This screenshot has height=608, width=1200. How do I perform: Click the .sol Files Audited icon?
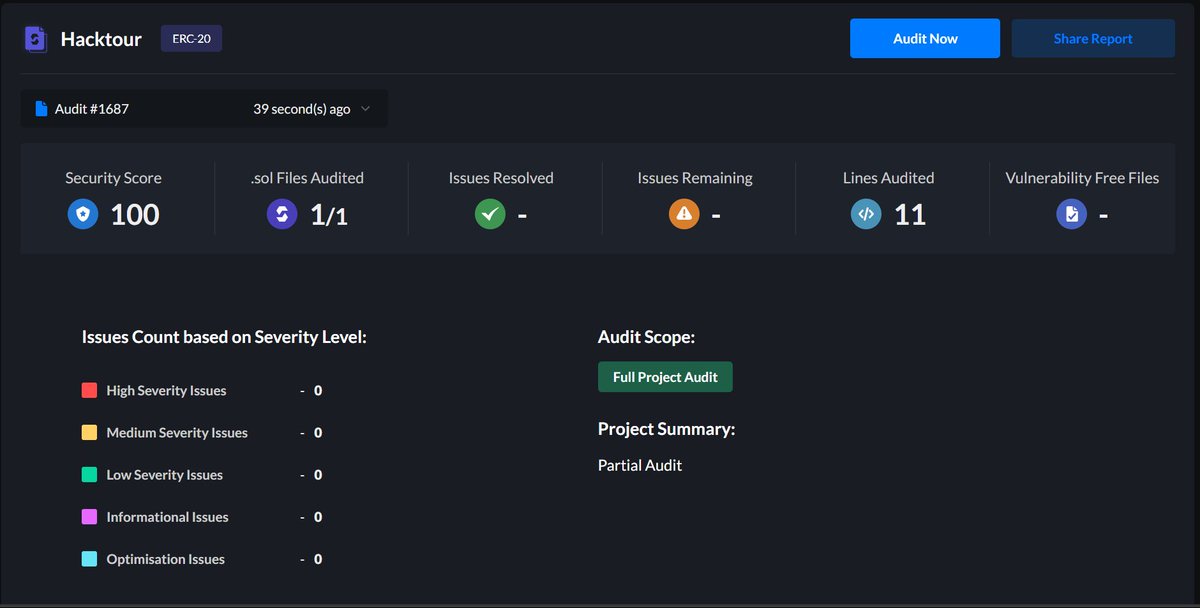pos(283,214)
